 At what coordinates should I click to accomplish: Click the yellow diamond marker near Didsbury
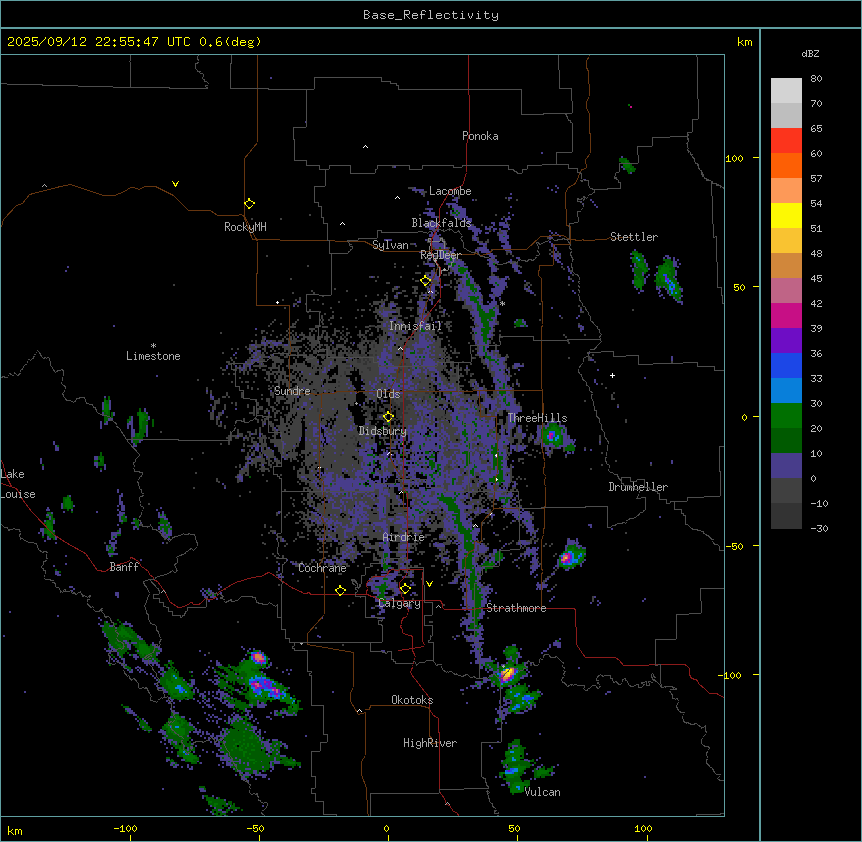tap(388, 417)
